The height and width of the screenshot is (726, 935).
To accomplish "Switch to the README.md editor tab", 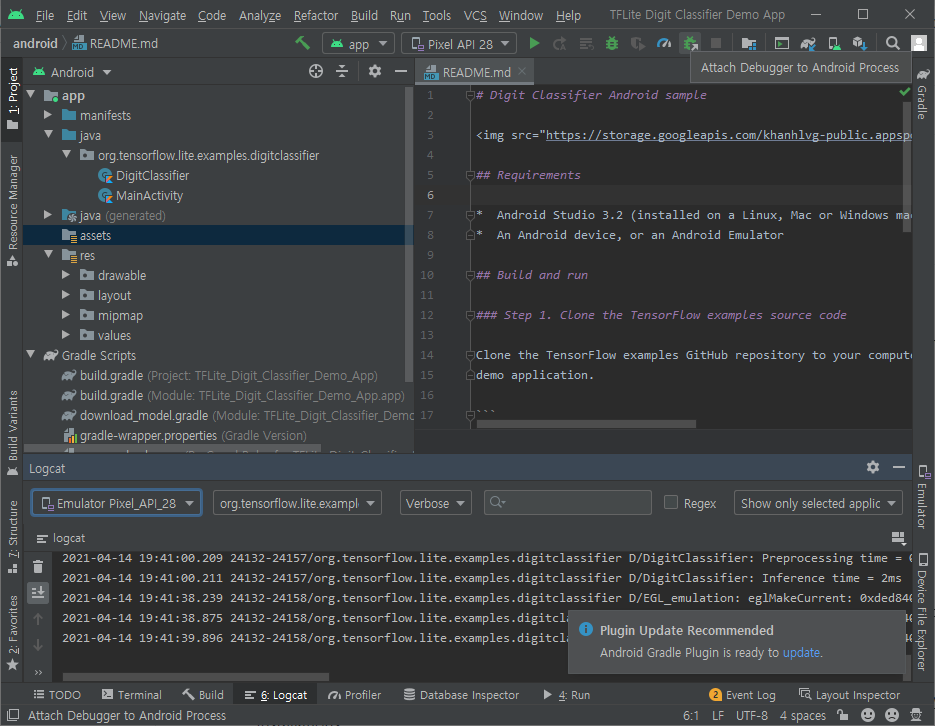I will click(475, 72).
